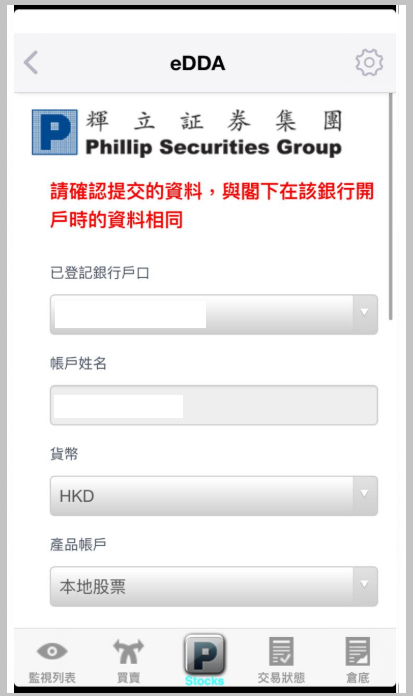Click the 帳戶姓名 input field
This screenshot has height=696, width=413.
click(214, 405)
